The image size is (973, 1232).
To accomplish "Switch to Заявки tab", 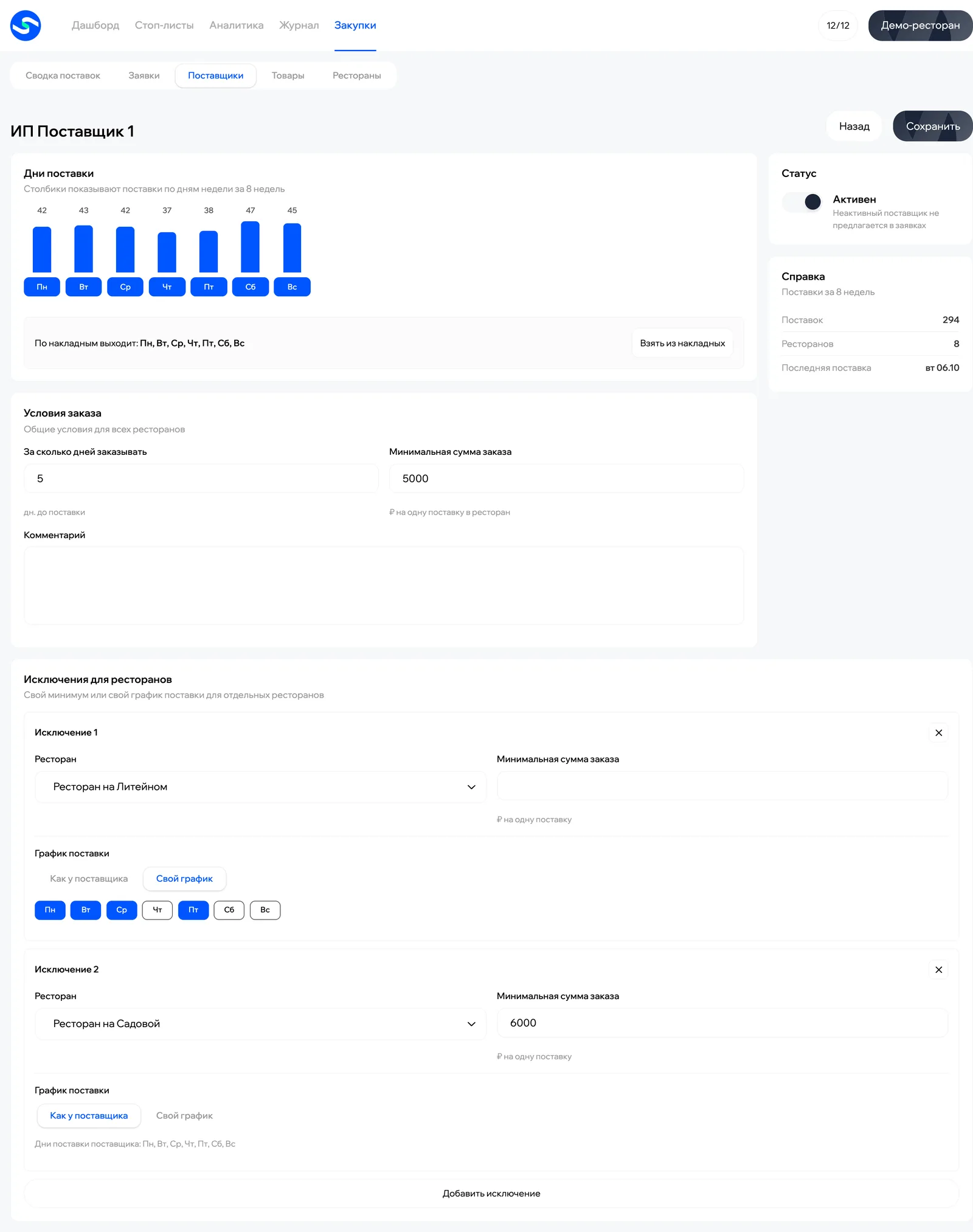I will click(144, 76).
